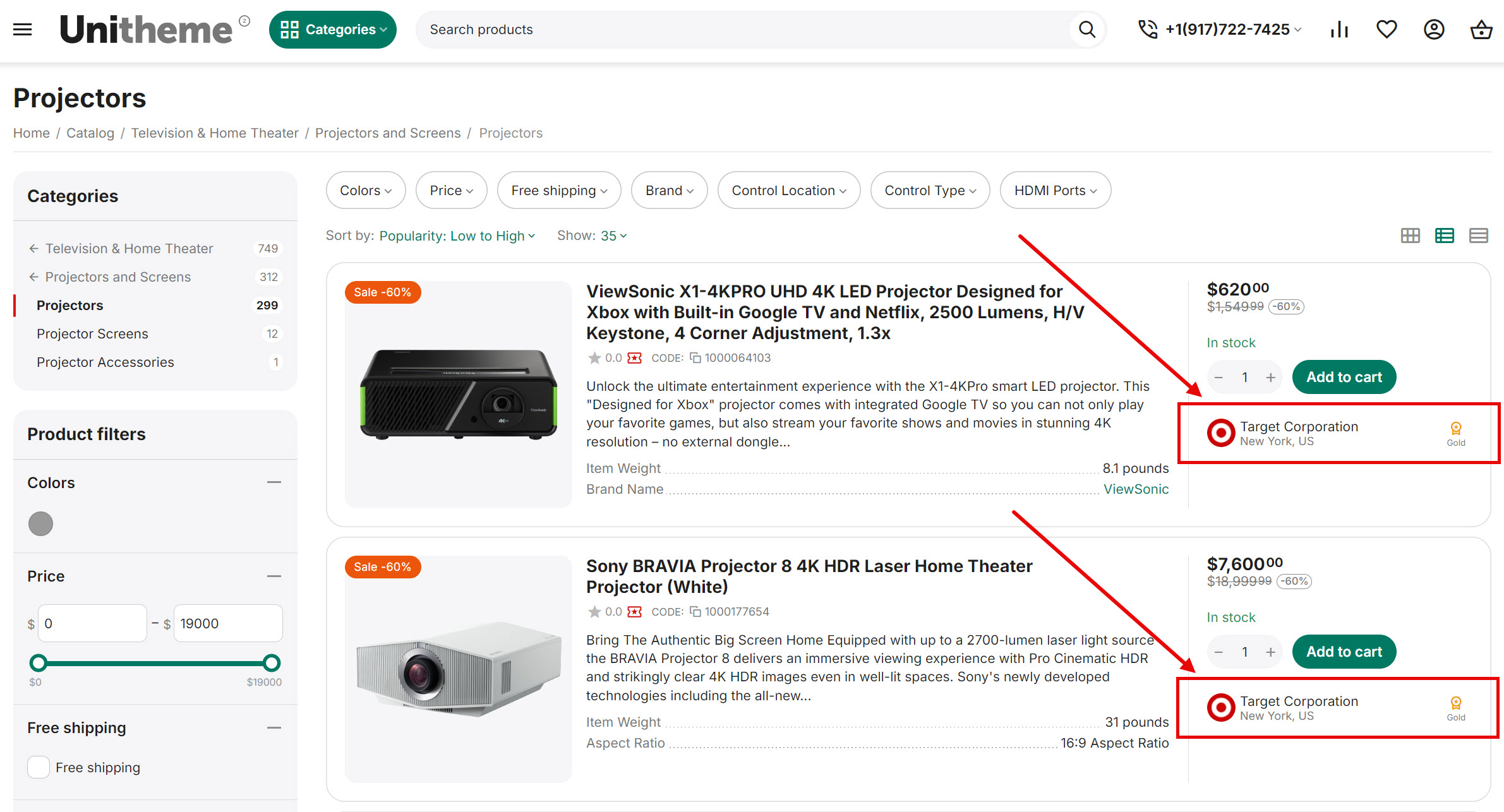
Task: Click the product comparison bar-chart icon
Action: [x=1339, y=29]
